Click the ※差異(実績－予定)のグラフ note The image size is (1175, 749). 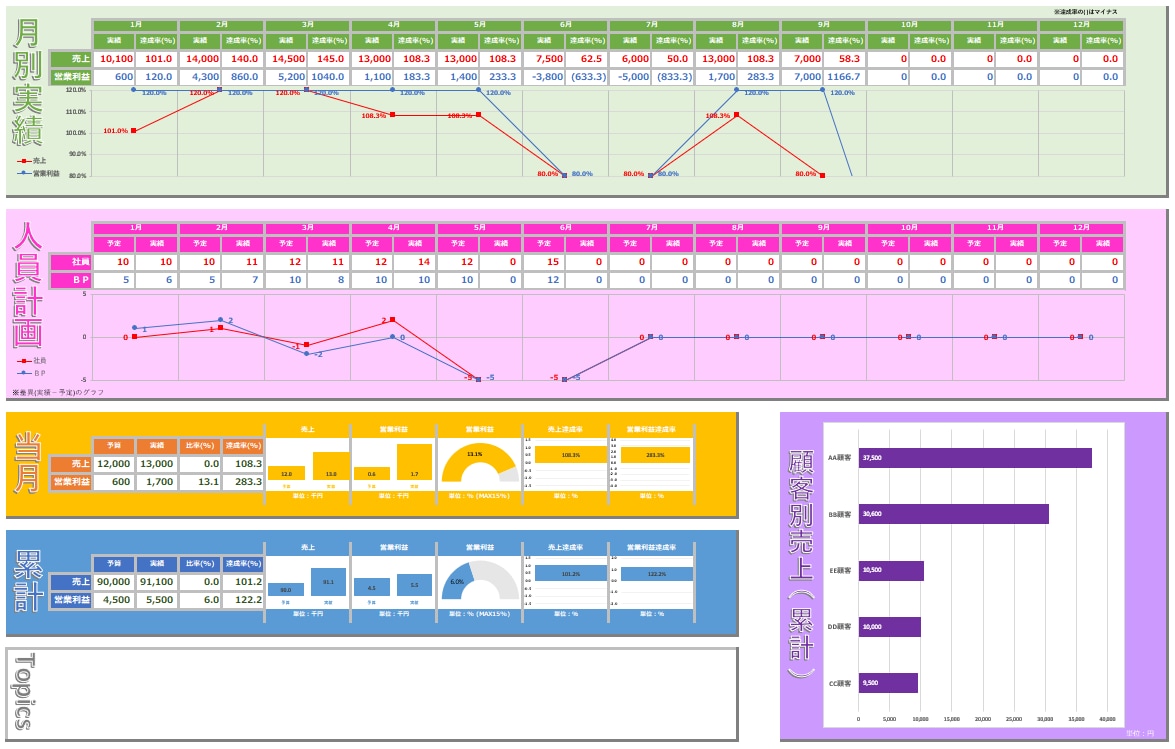pos(58,392)
